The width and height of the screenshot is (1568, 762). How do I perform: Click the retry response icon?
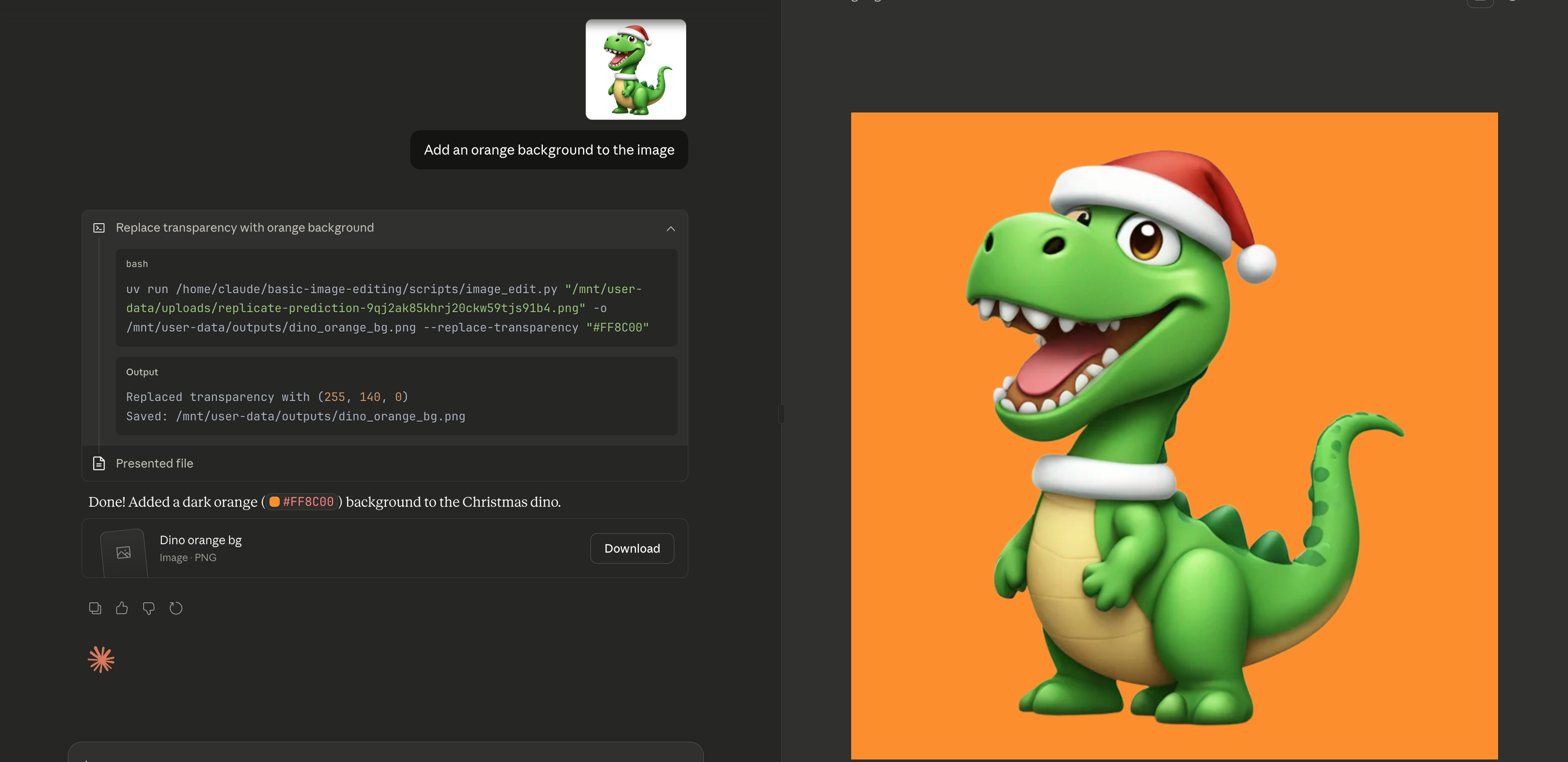tap(176, 608)
